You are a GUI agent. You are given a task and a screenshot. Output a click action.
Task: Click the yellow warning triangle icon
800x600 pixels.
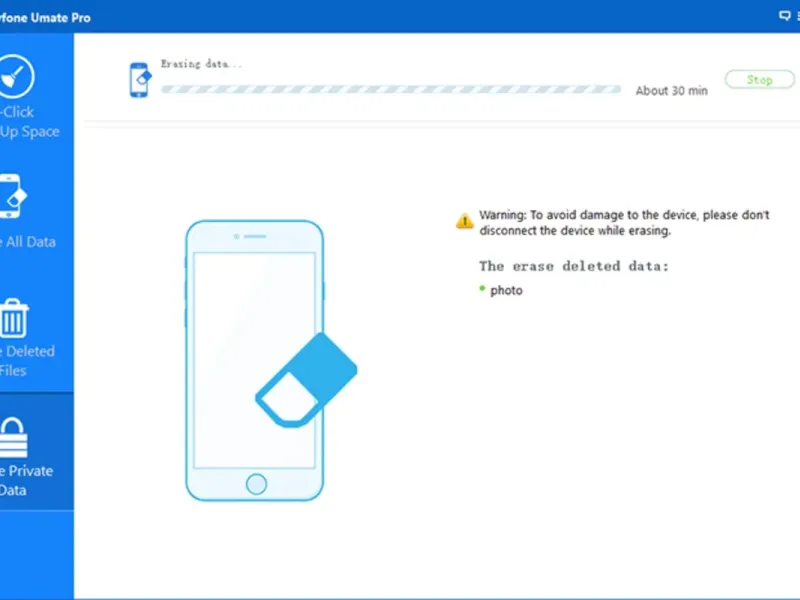pos(464,221)
